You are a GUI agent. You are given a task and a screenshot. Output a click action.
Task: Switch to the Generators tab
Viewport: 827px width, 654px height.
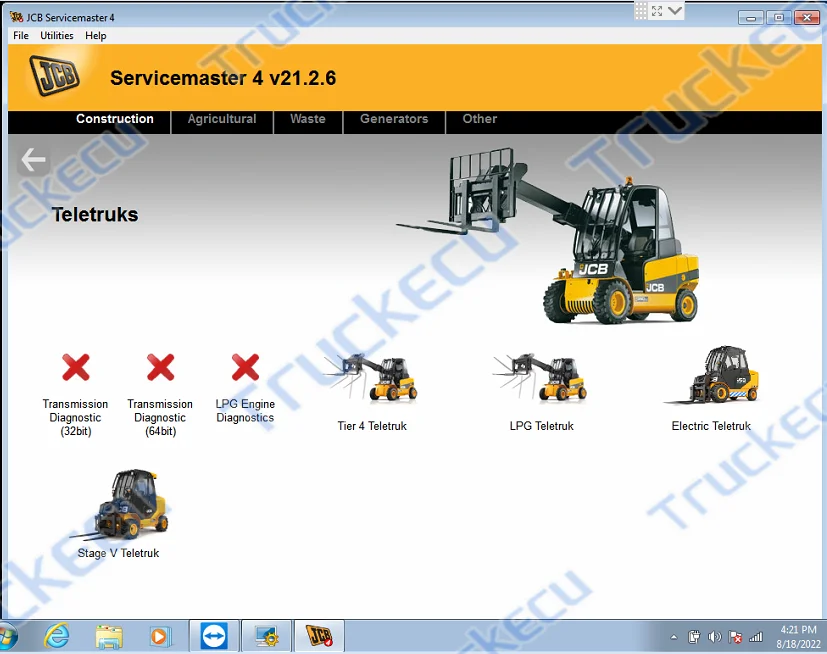393,118
